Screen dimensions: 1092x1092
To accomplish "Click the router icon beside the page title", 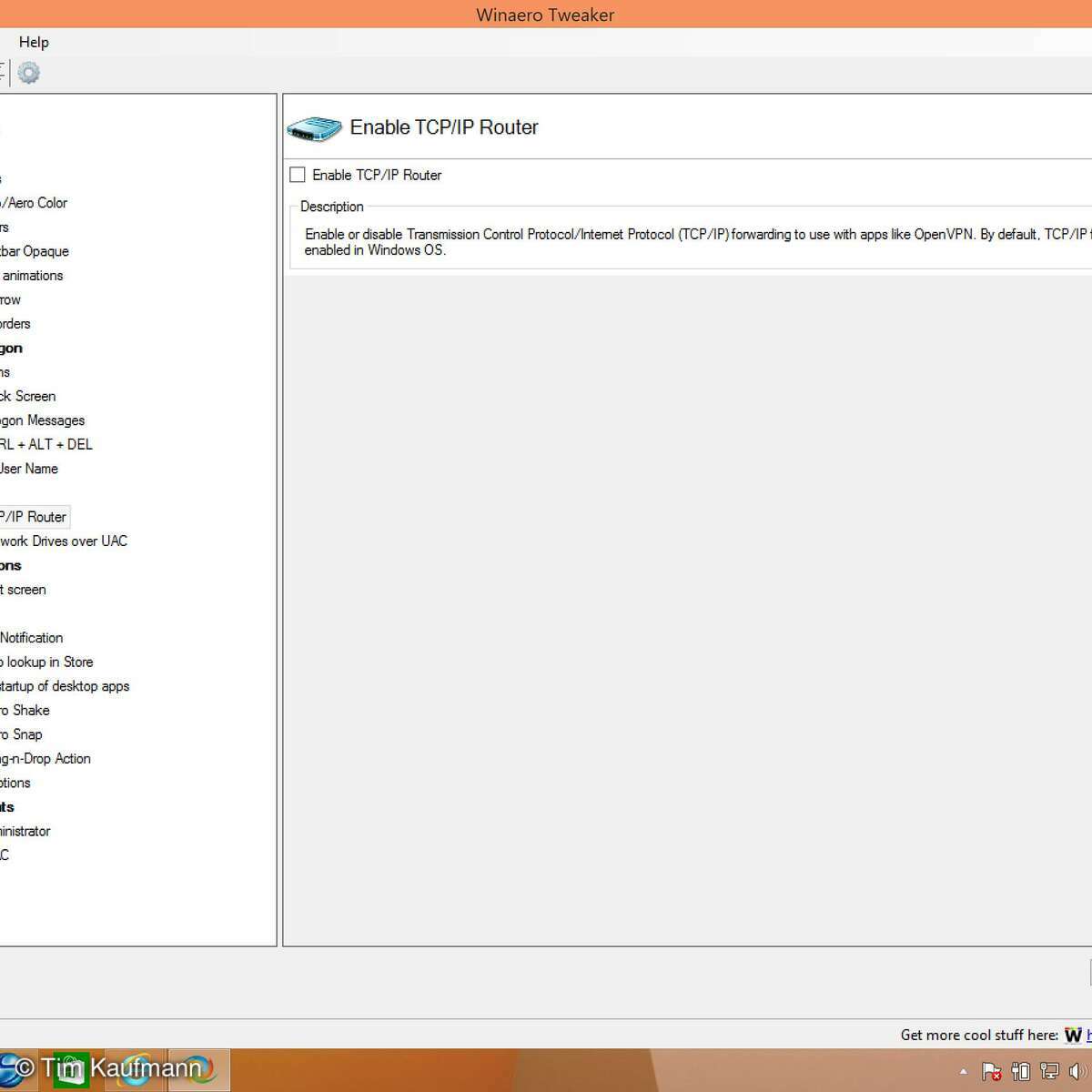I will coord(314,128).
